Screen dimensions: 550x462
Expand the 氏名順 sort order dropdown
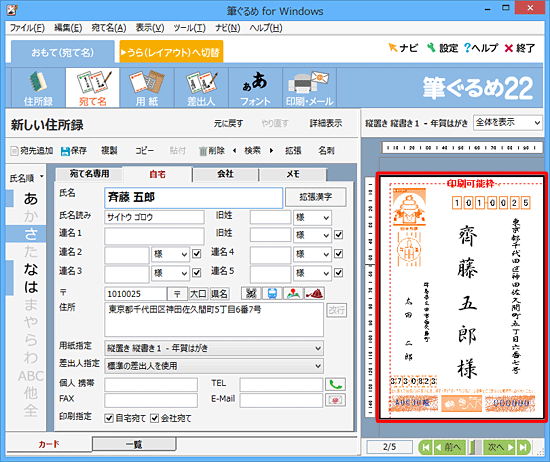coord(26,178)
